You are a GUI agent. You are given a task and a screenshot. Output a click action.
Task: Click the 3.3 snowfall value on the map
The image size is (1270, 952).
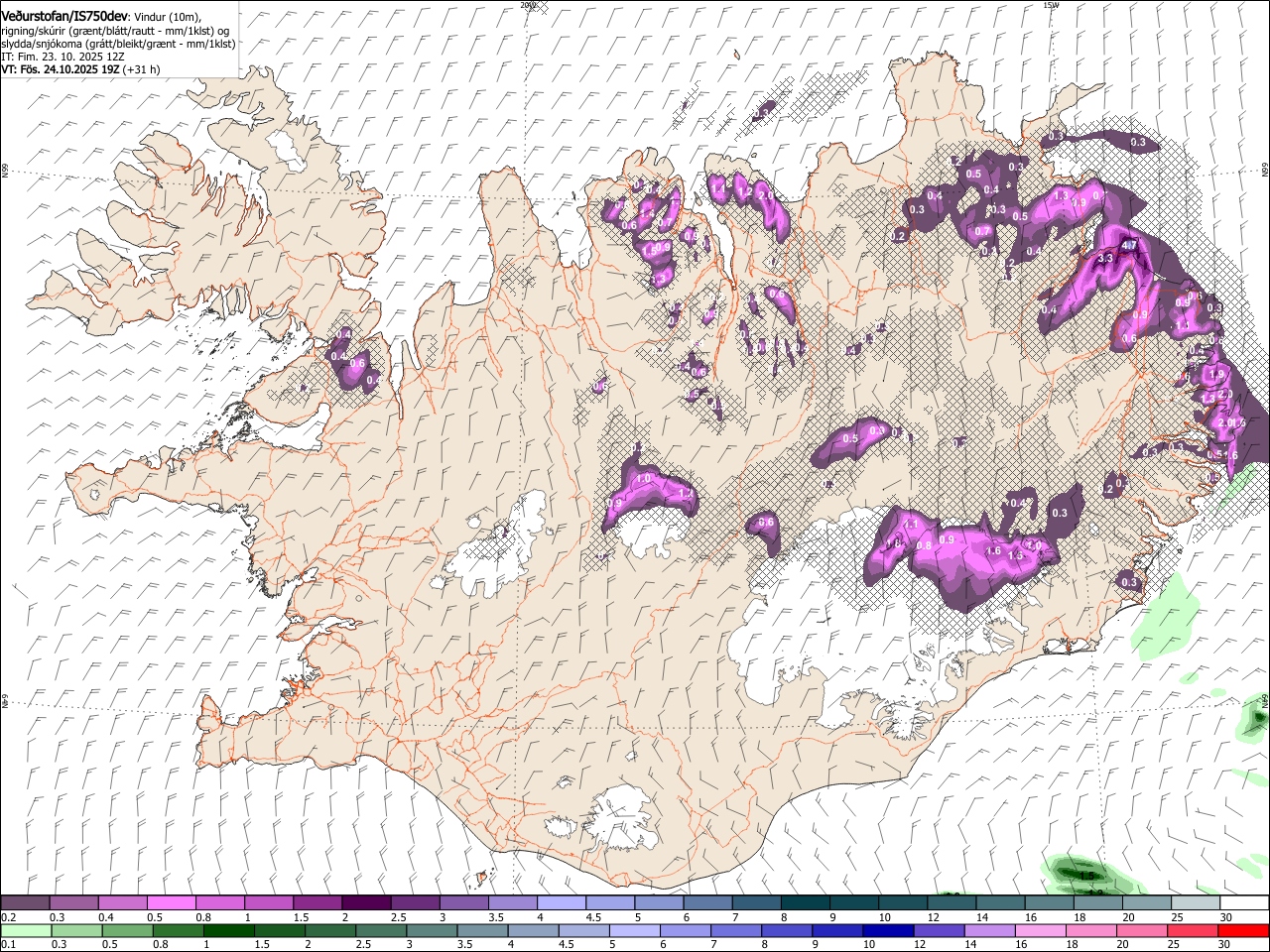tap(1107, 259)
